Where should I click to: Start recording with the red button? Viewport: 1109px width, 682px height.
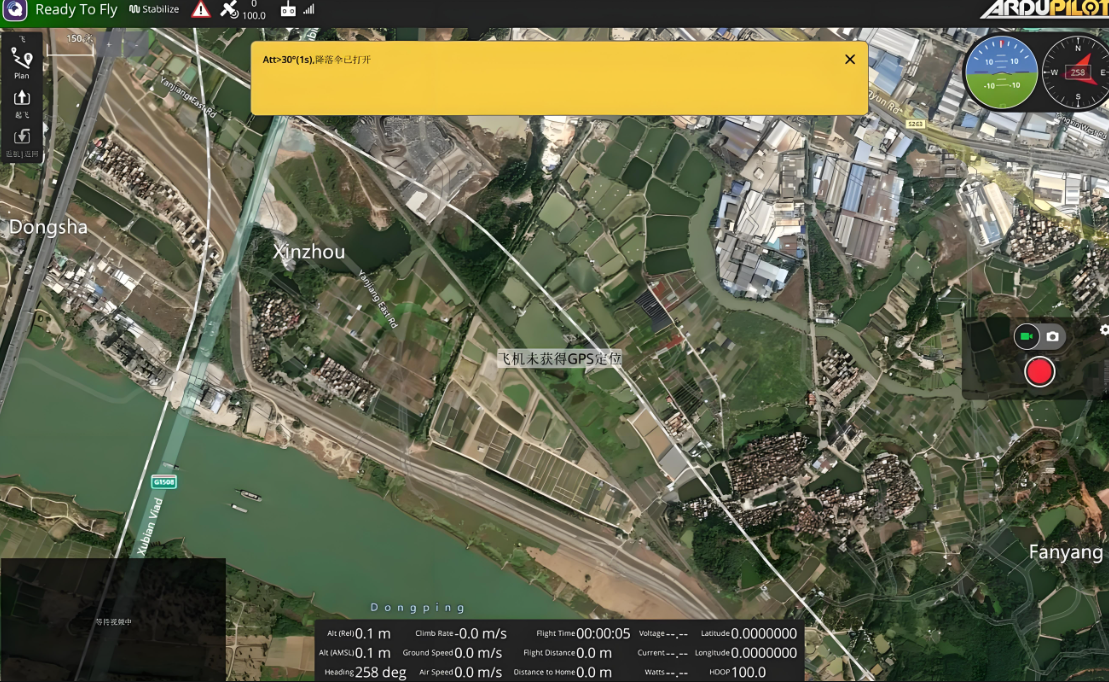pos(1039,372)
